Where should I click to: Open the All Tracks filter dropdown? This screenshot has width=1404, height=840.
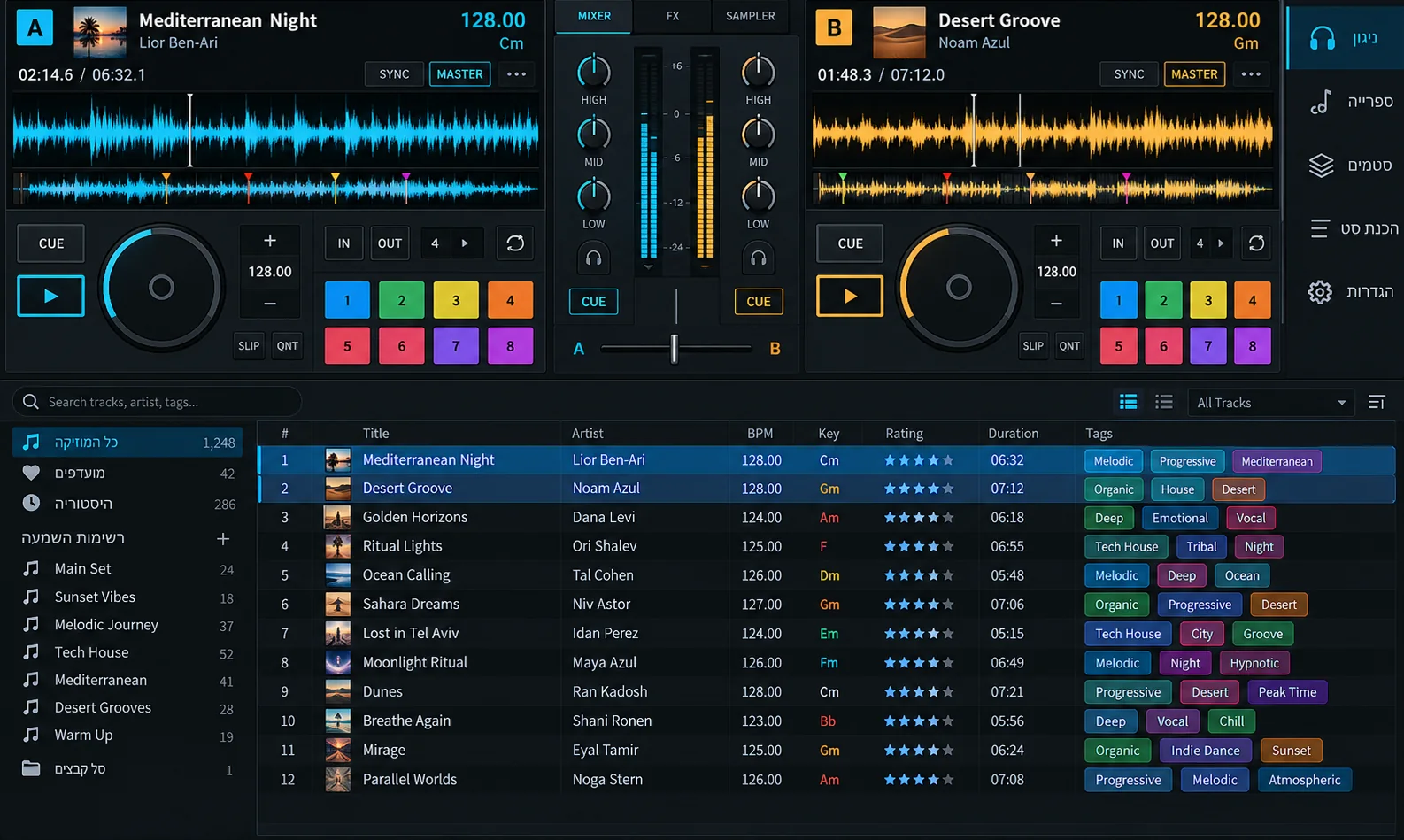pos(1271,403)
